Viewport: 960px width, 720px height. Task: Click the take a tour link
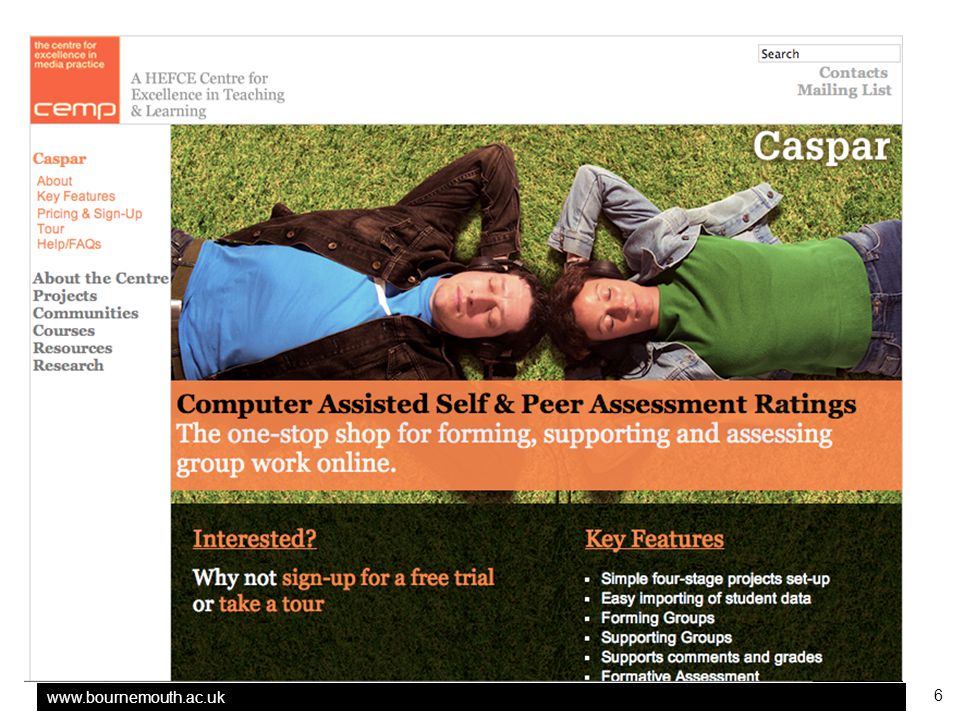pos(271,604)
